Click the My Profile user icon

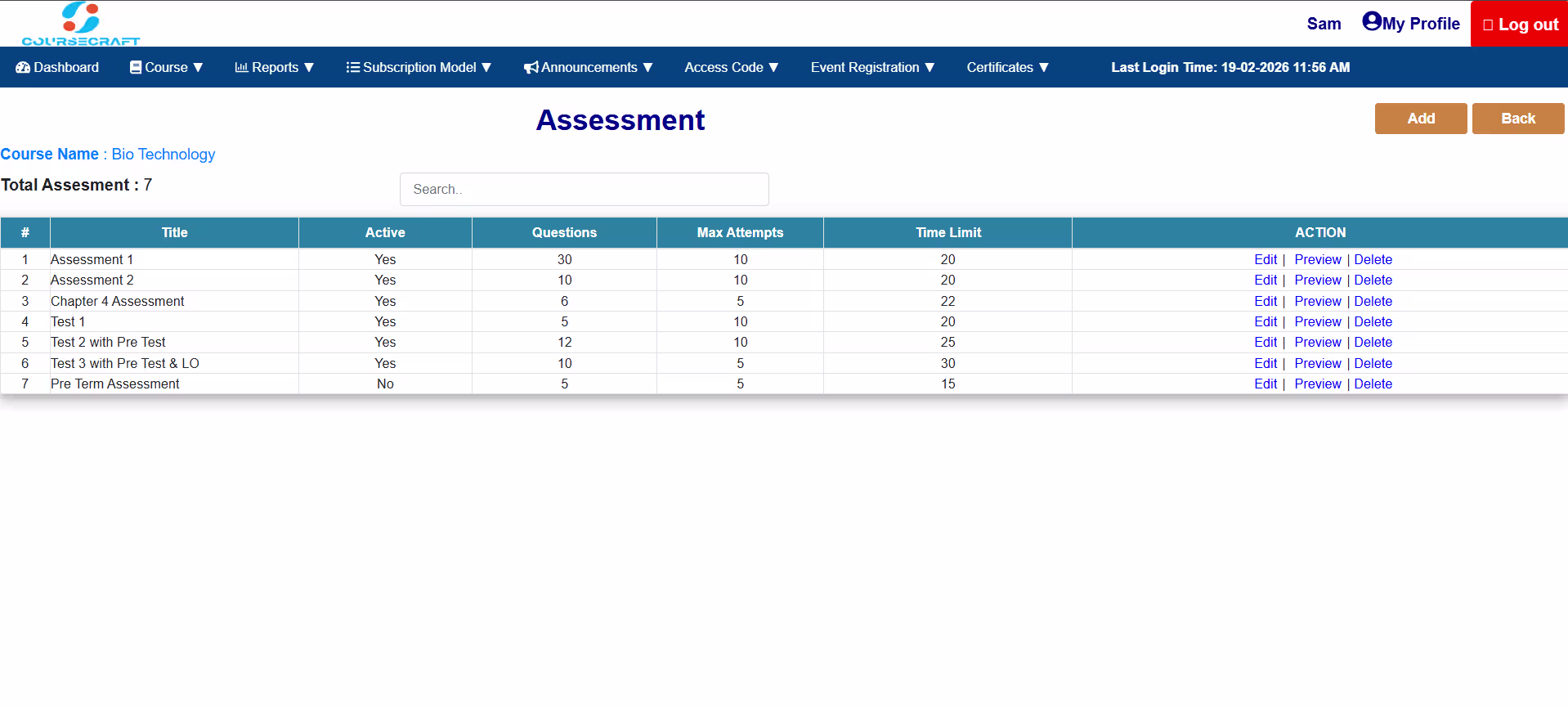click(1372, 21)
